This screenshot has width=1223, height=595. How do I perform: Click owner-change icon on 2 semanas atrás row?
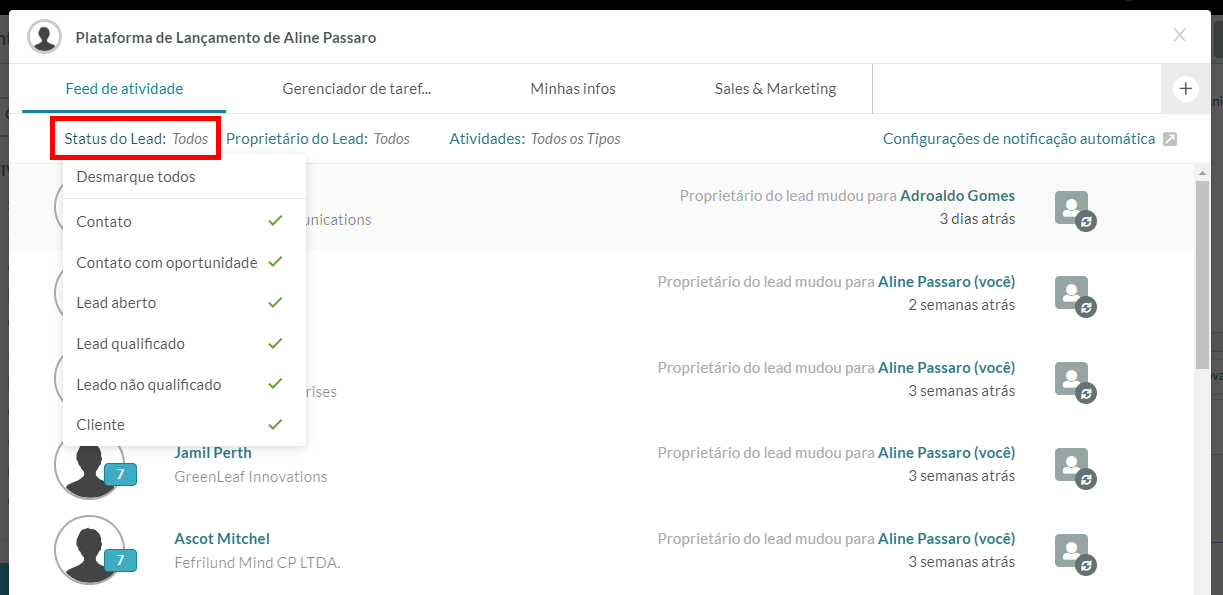click(x=1075, y=296)
